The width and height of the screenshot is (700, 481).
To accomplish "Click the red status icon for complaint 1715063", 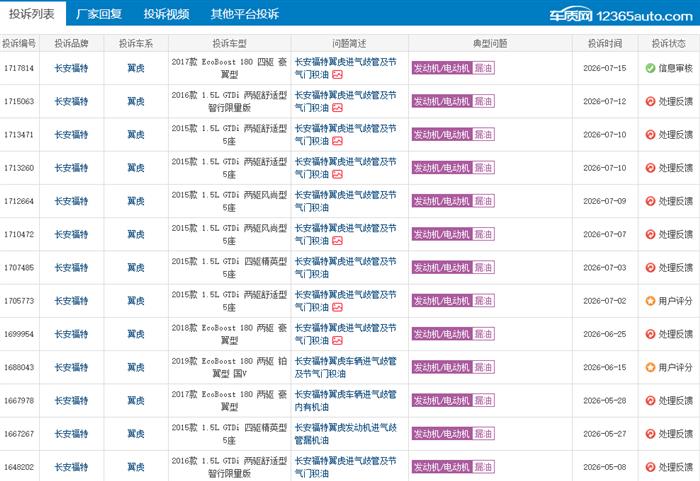I will coord(650,101).
